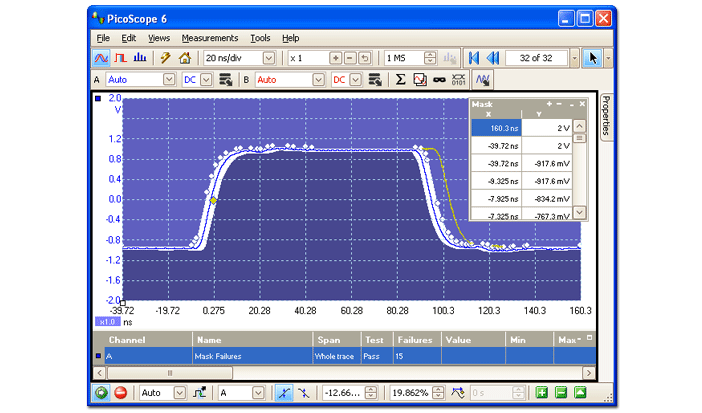The image size is (702, 413).
Task: Open Advanced Triggers icon
Action: (199, 393)
